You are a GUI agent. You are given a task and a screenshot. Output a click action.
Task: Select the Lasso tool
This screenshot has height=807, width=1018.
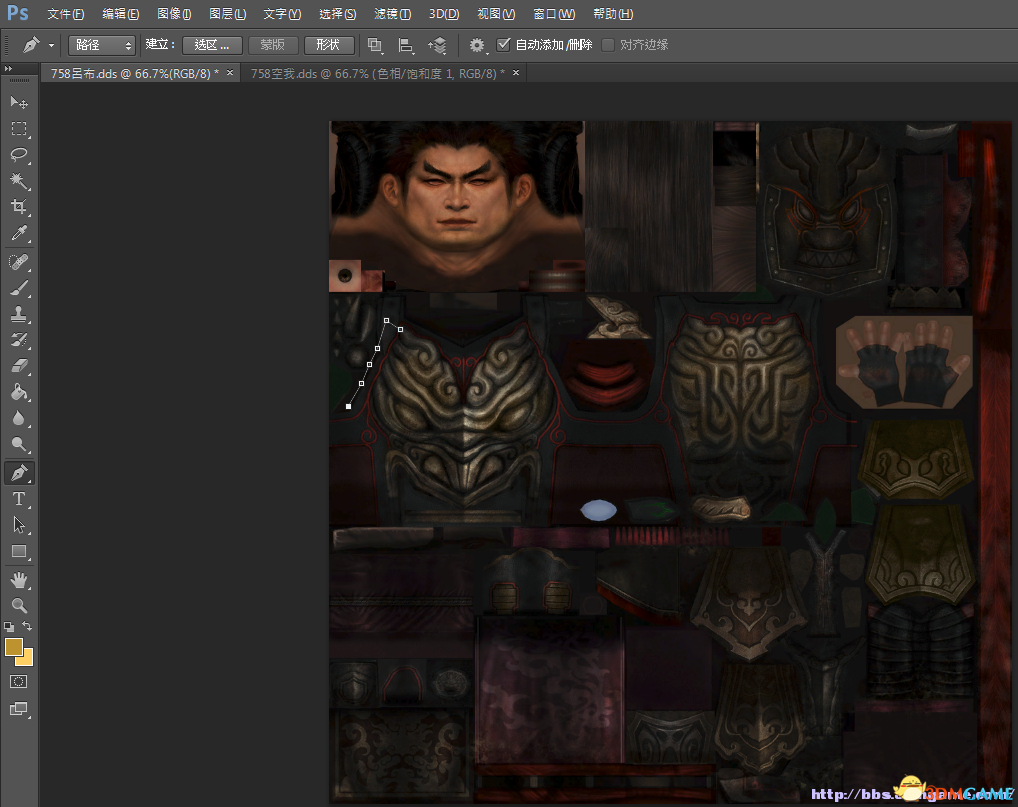coord(18,155)
